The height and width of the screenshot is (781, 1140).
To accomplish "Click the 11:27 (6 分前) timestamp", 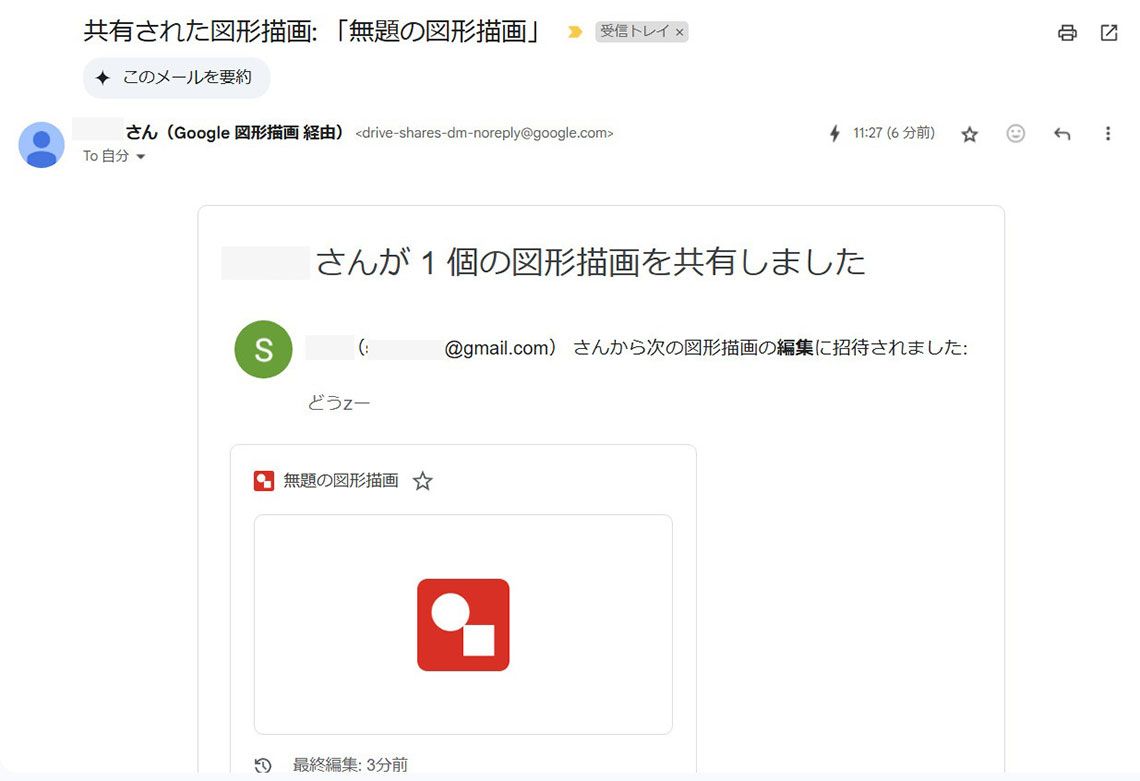I will coord(894,133).
